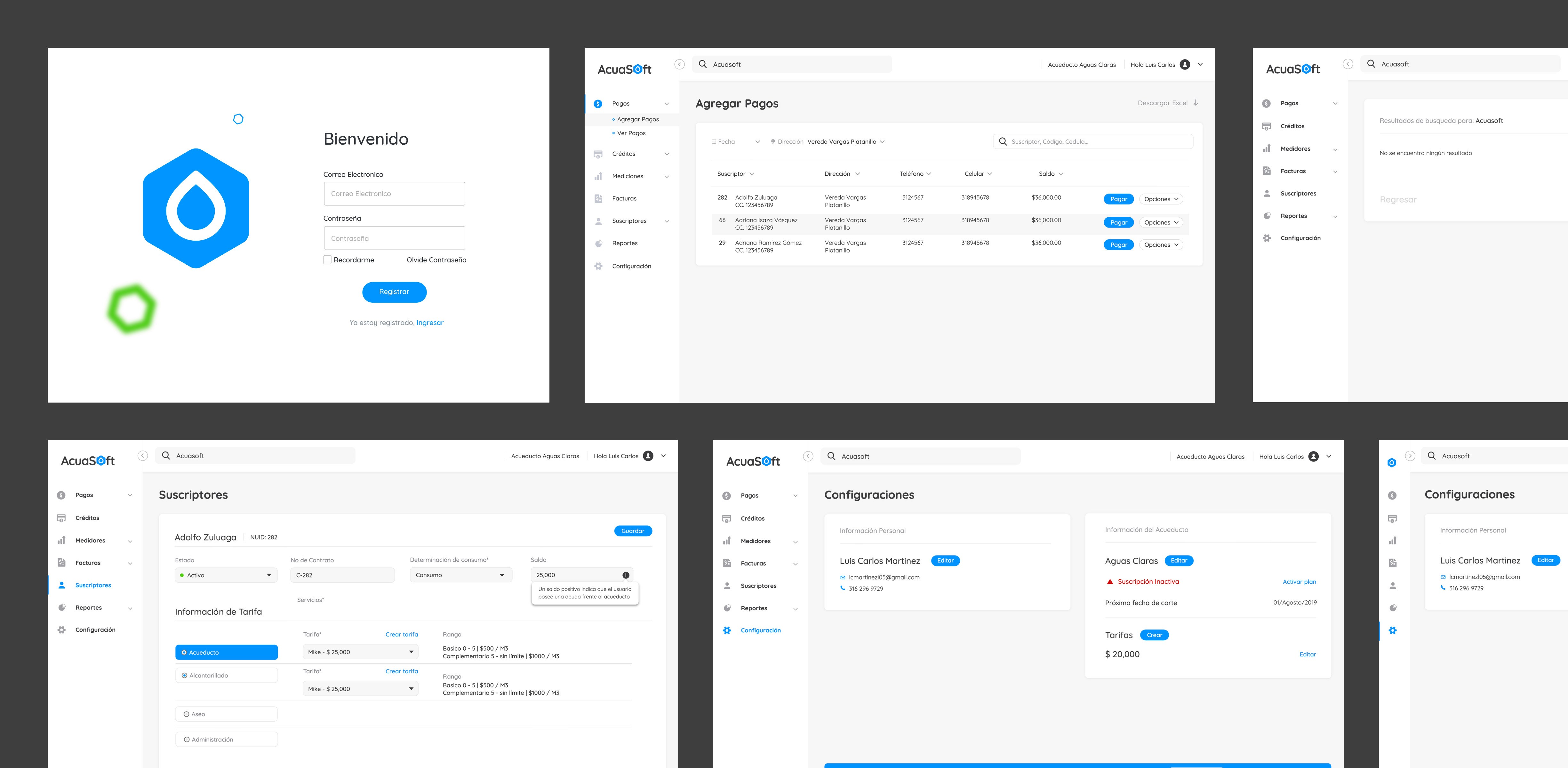1568x768 pixels.
Task: Check the Recordarme checkbox
Action: point(327,260)
